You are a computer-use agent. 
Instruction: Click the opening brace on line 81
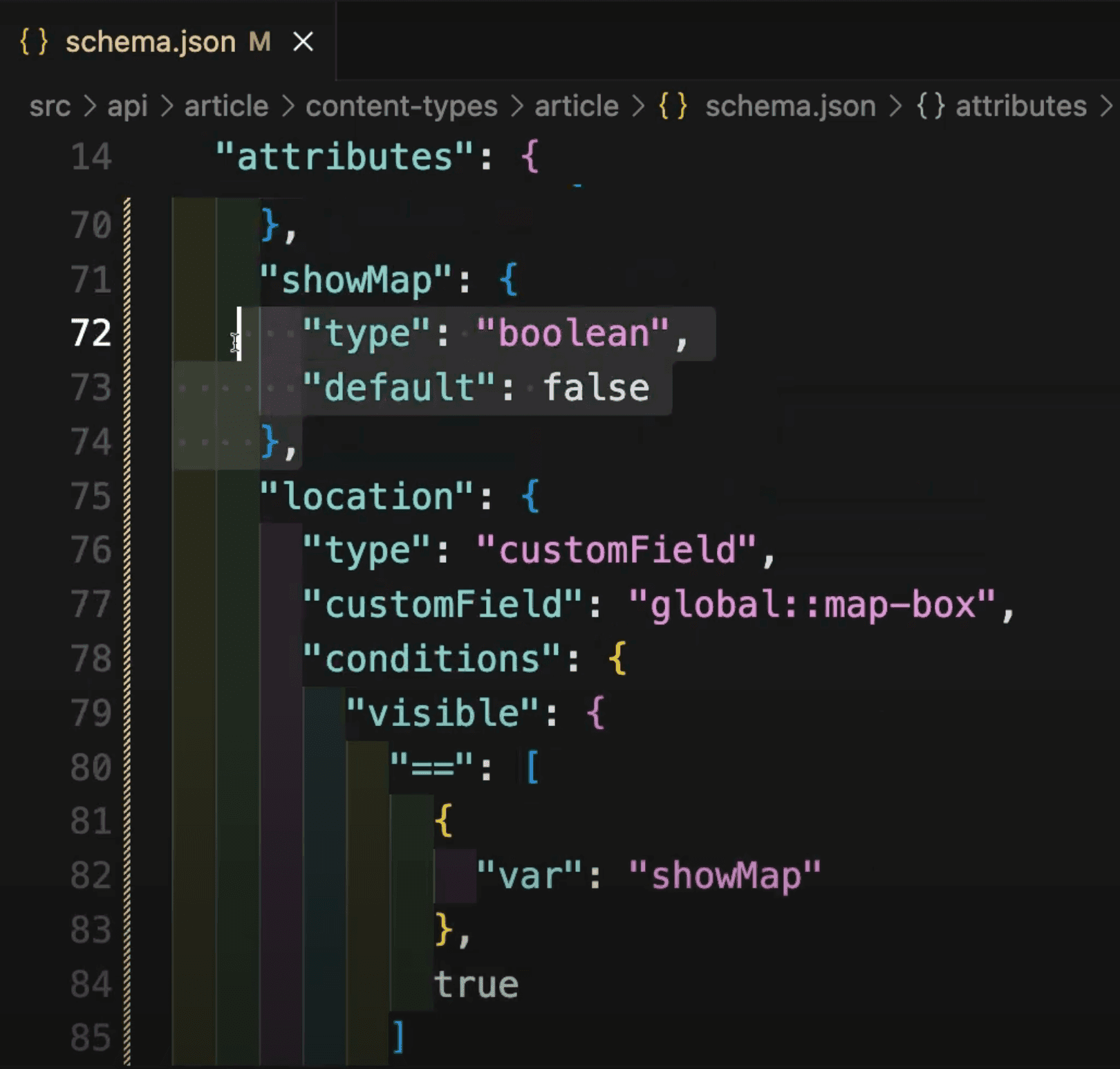pos(444,821)
